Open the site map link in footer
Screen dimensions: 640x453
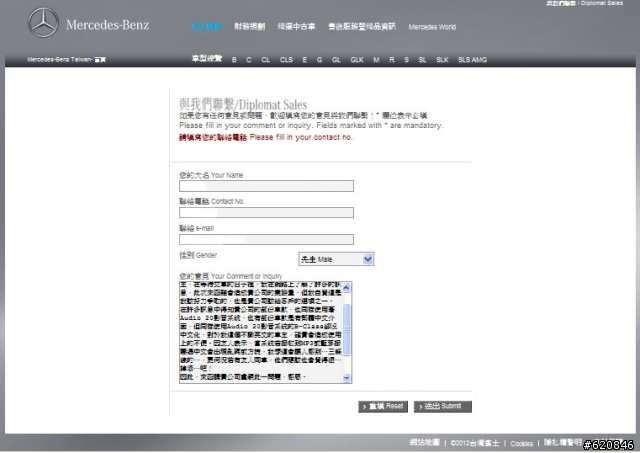click(424, 442)
